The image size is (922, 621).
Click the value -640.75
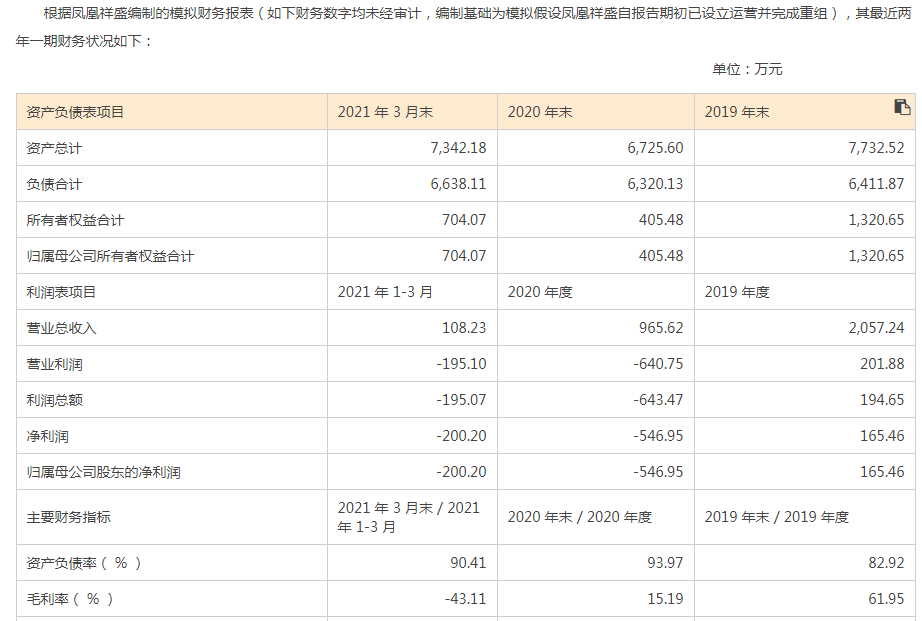pyautogui.click(x=659, y=363)
